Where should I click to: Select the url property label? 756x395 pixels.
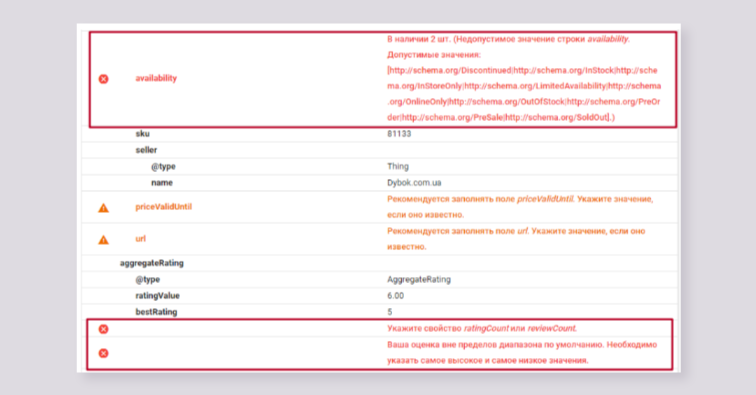pyautogui.click(x=140, y=238)
